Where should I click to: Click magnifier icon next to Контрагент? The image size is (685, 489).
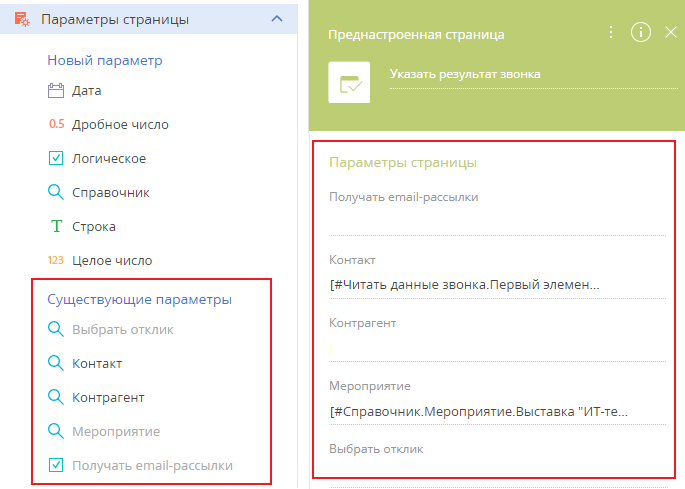(55, 397)
